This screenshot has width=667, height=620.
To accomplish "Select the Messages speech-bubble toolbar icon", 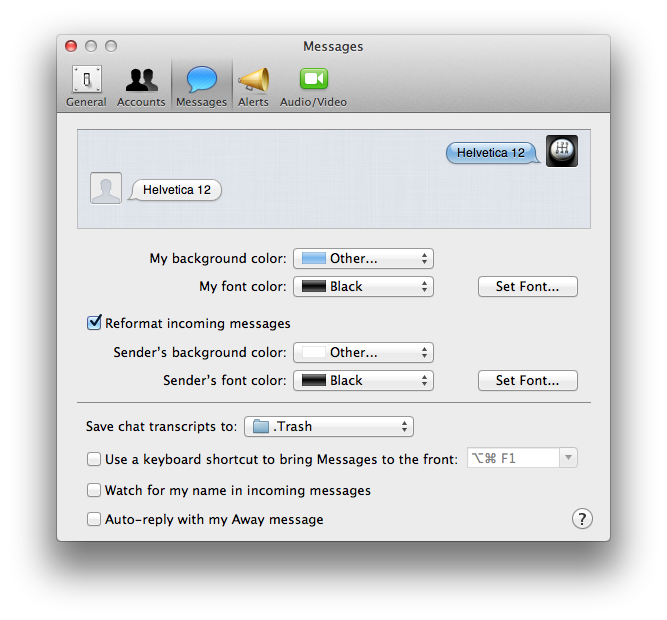I will 202,80.
